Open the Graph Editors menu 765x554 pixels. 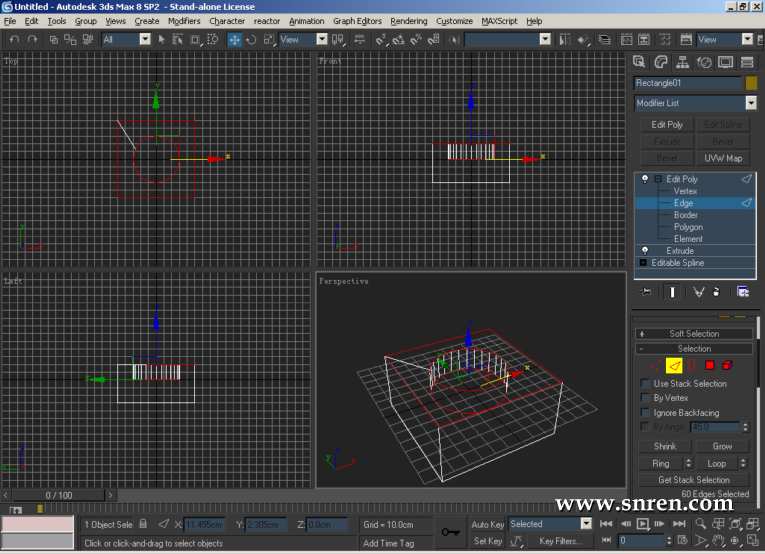point(357,21)
